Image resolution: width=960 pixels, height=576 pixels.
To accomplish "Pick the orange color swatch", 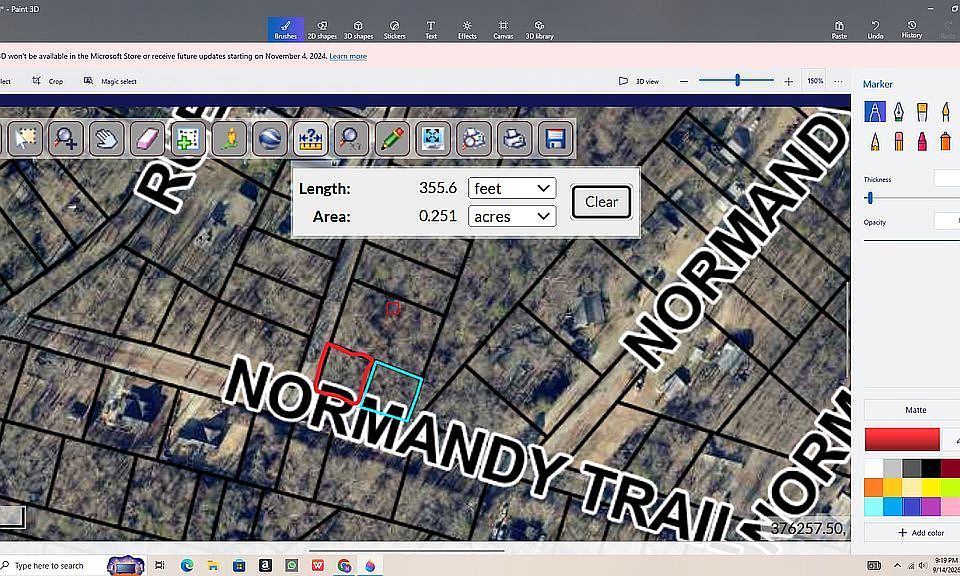I will point(874,487).
